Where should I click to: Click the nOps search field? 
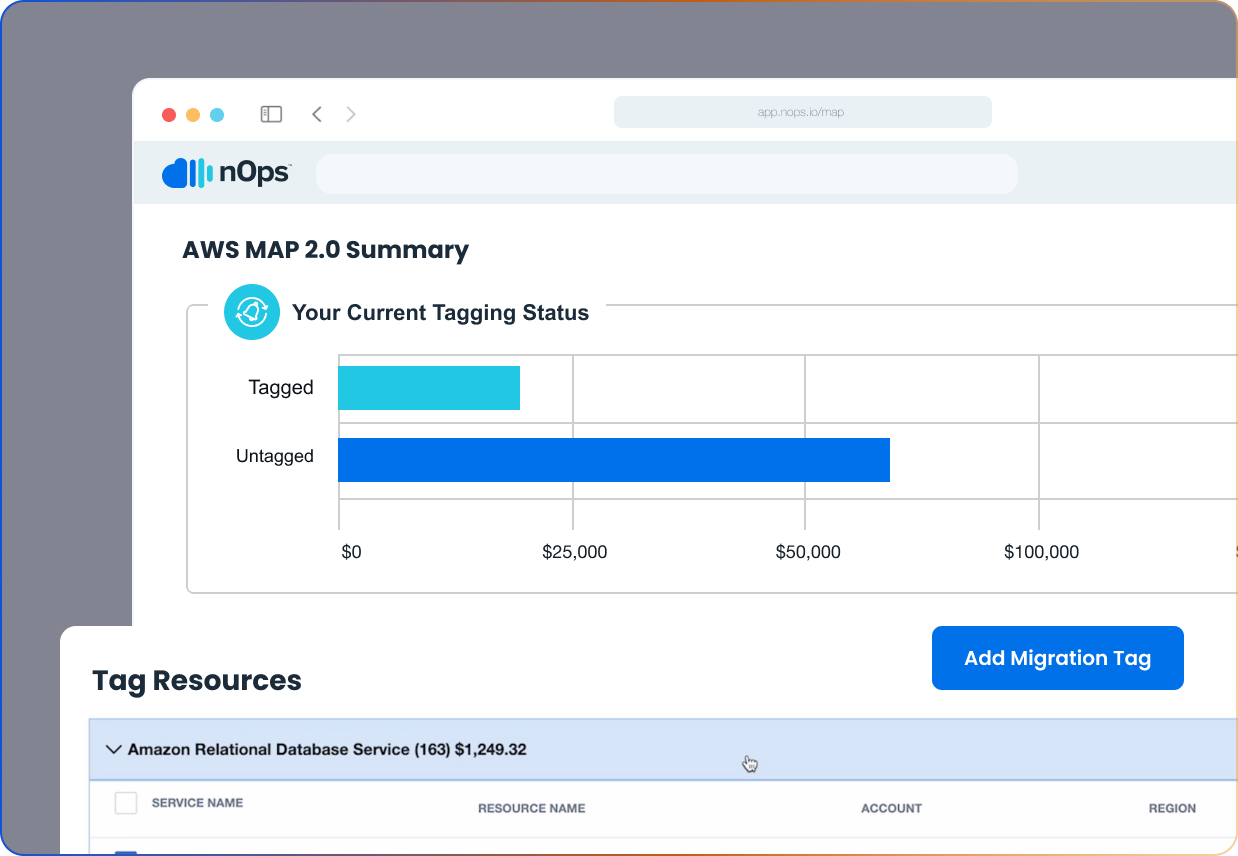click(x=666, y=173)
